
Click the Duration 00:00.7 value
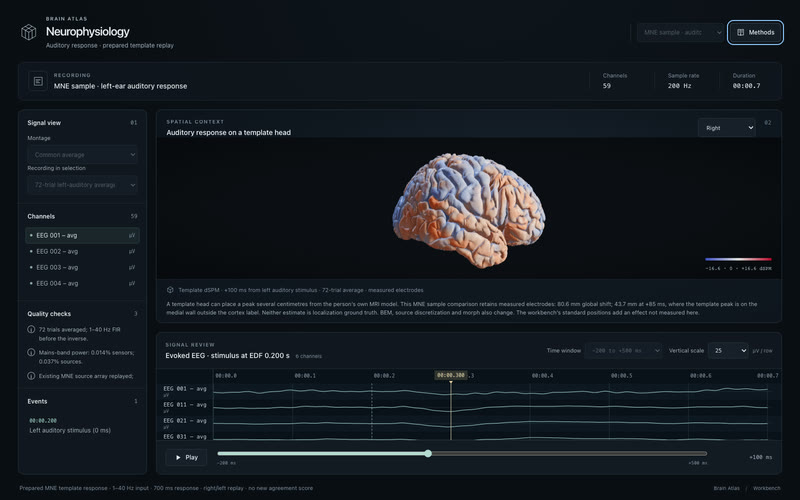[746, 86]
